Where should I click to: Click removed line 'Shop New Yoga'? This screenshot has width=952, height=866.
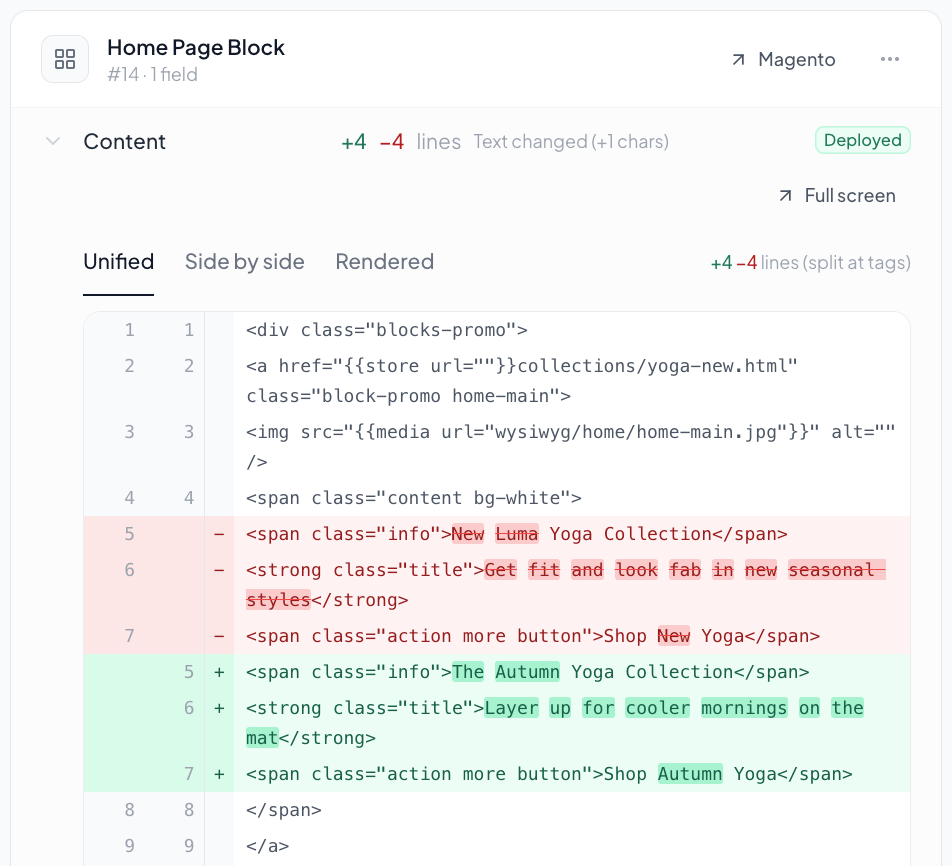tap(497, 636)
